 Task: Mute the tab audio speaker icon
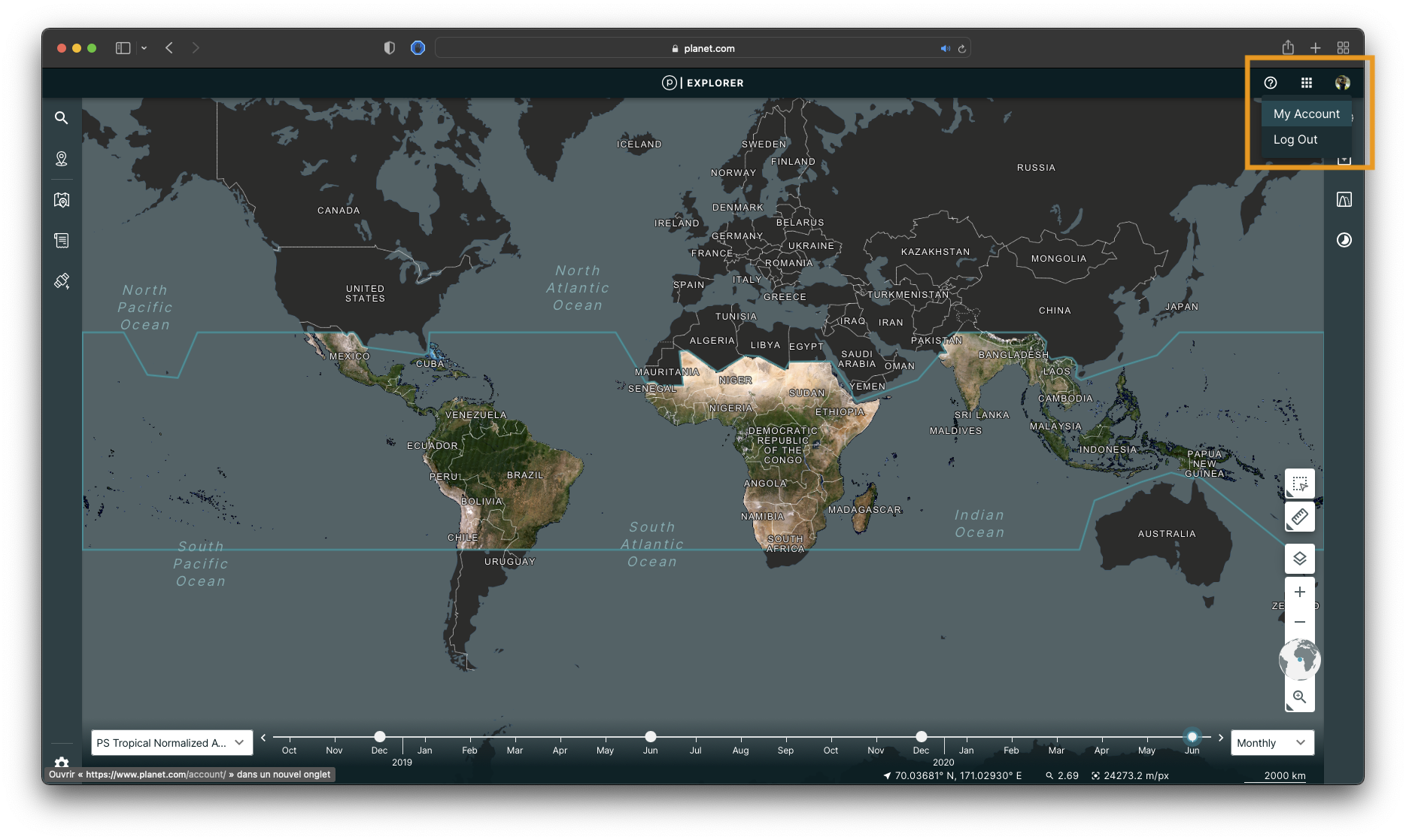tap(945, 48)
